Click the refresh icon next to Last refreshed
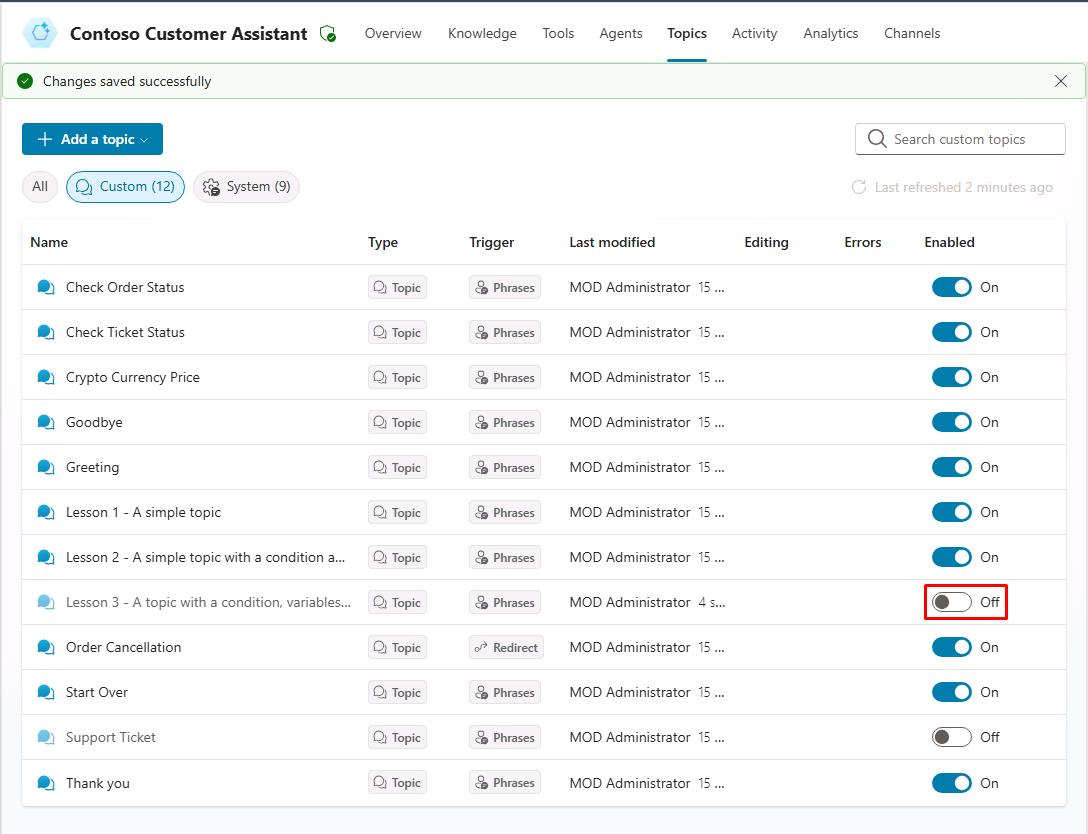Image resolution: width=1088 pixels, height=834 pixels. point(859,187)
